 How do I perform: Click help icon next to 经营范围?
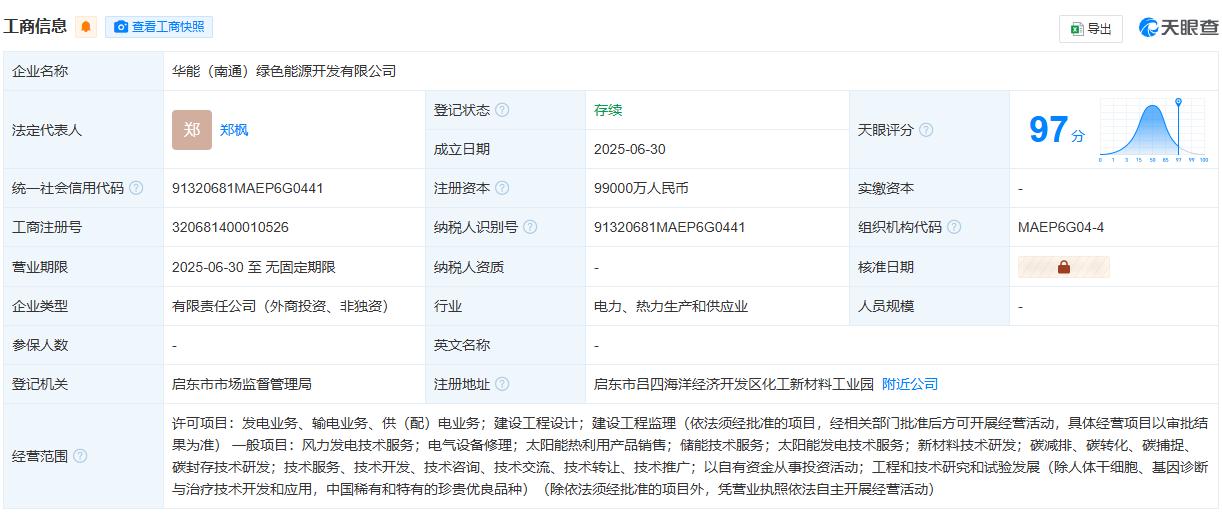coord(80,456)
